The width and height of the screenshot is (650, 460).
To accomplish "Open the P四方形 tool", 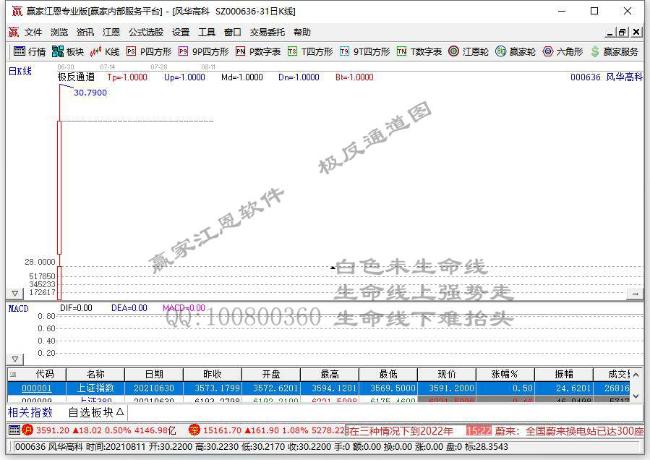I will point(149,51).
